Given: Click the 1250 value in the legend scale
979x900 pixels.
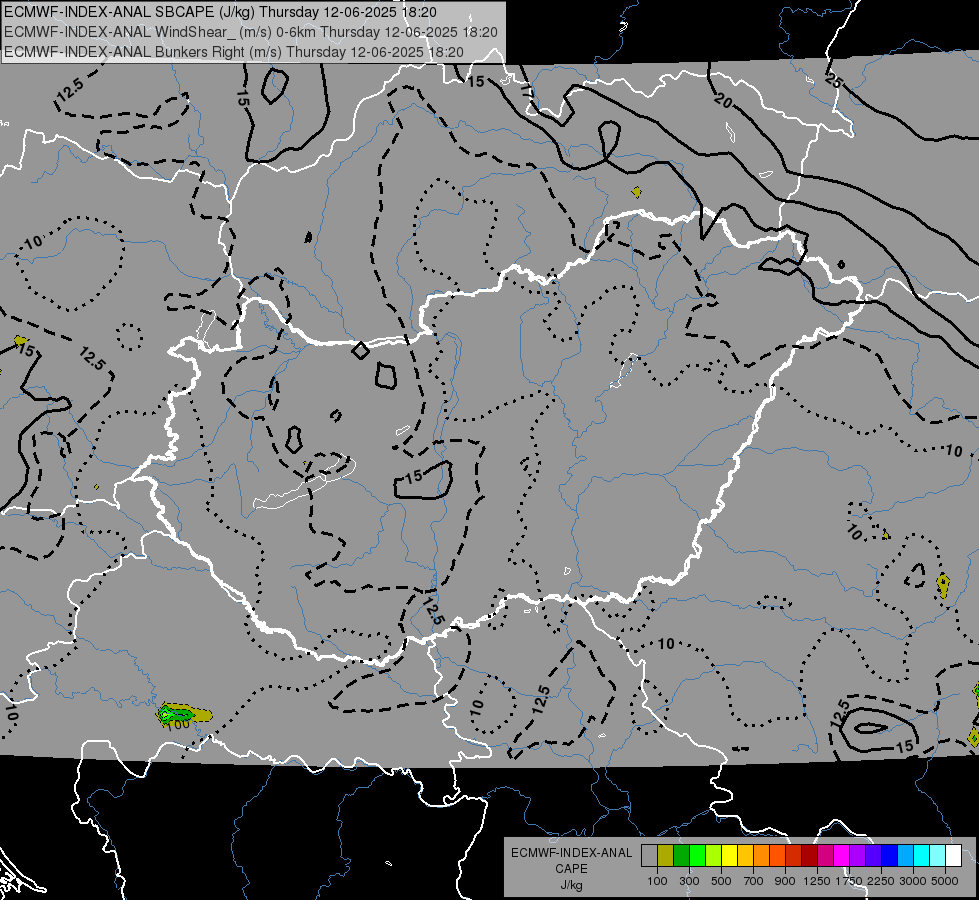Looking at the screenshot, I should click(817, 881).
